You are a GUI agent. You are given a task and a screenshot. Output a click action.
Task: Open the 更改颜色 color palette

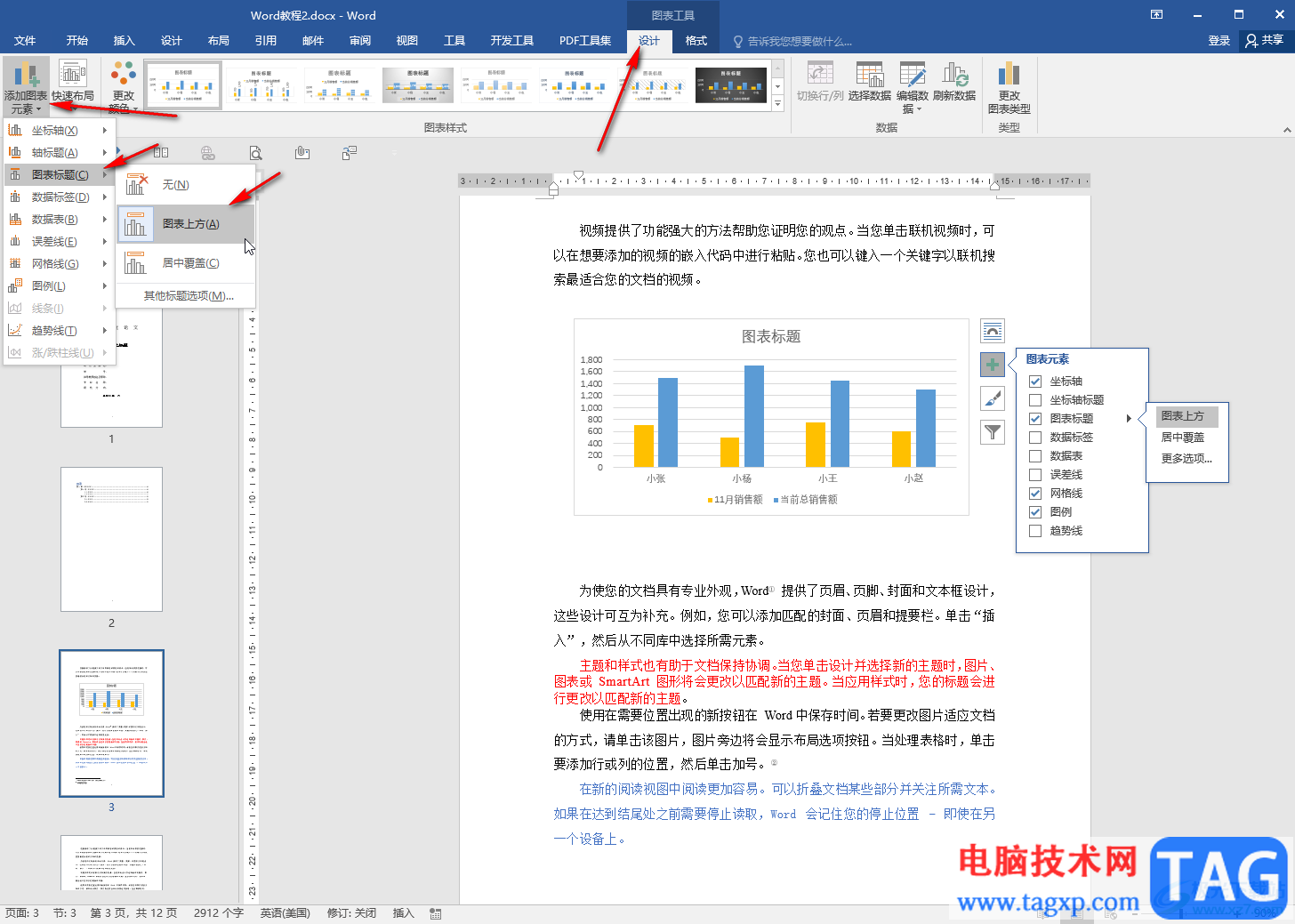124,87
